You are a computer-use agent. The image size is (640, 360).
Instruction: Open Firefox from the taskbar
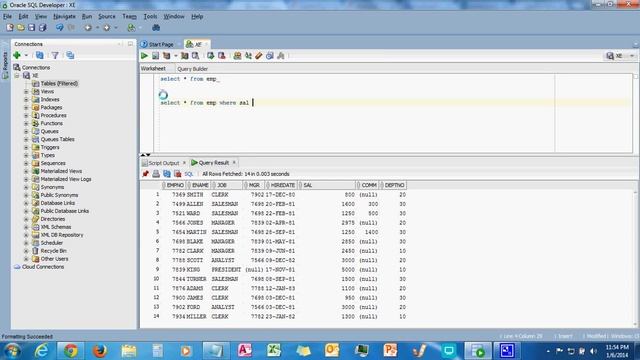[x=100, y=351]
